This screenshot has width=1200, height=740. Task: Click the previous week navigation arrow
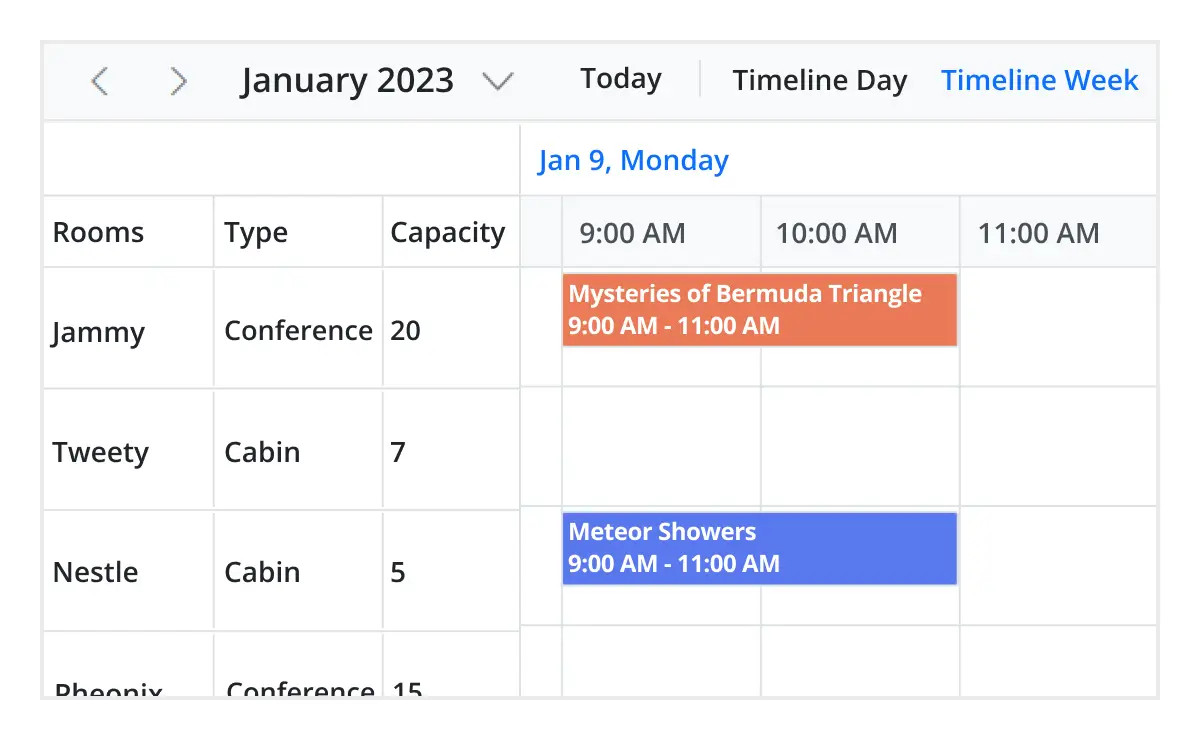(x=99, y=81)
